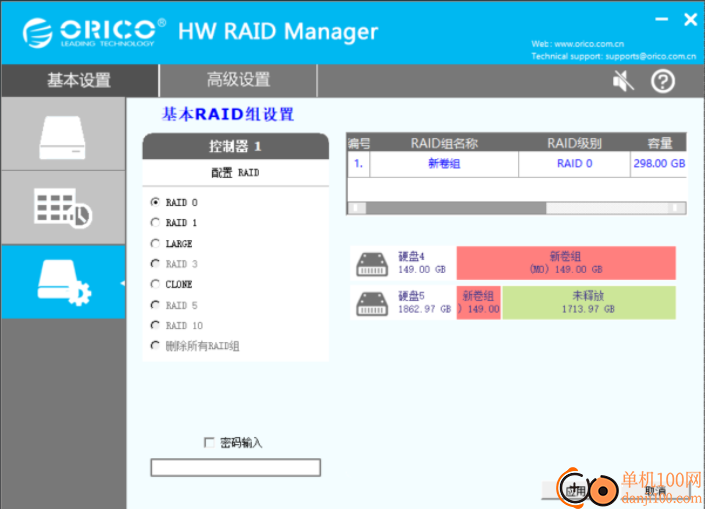Viewport: 705px width, 509px height.
Task: Choose the LARGE radio option
Action: pyautogui.click(x=155, y=243)
